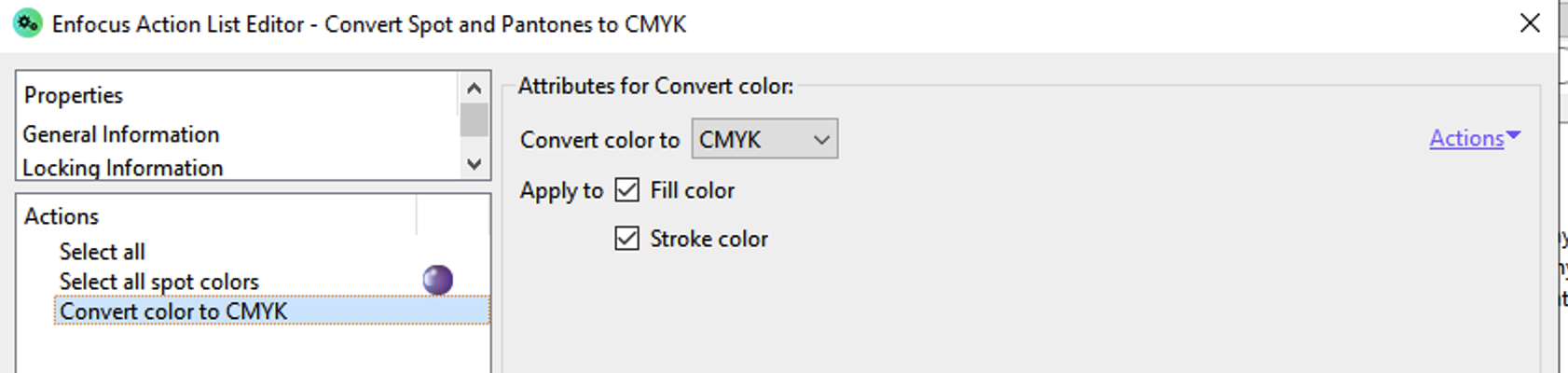Click the Stroke color label text
Image resolution: width=1568 pixels, height=373 pixels.
[709, 239]
